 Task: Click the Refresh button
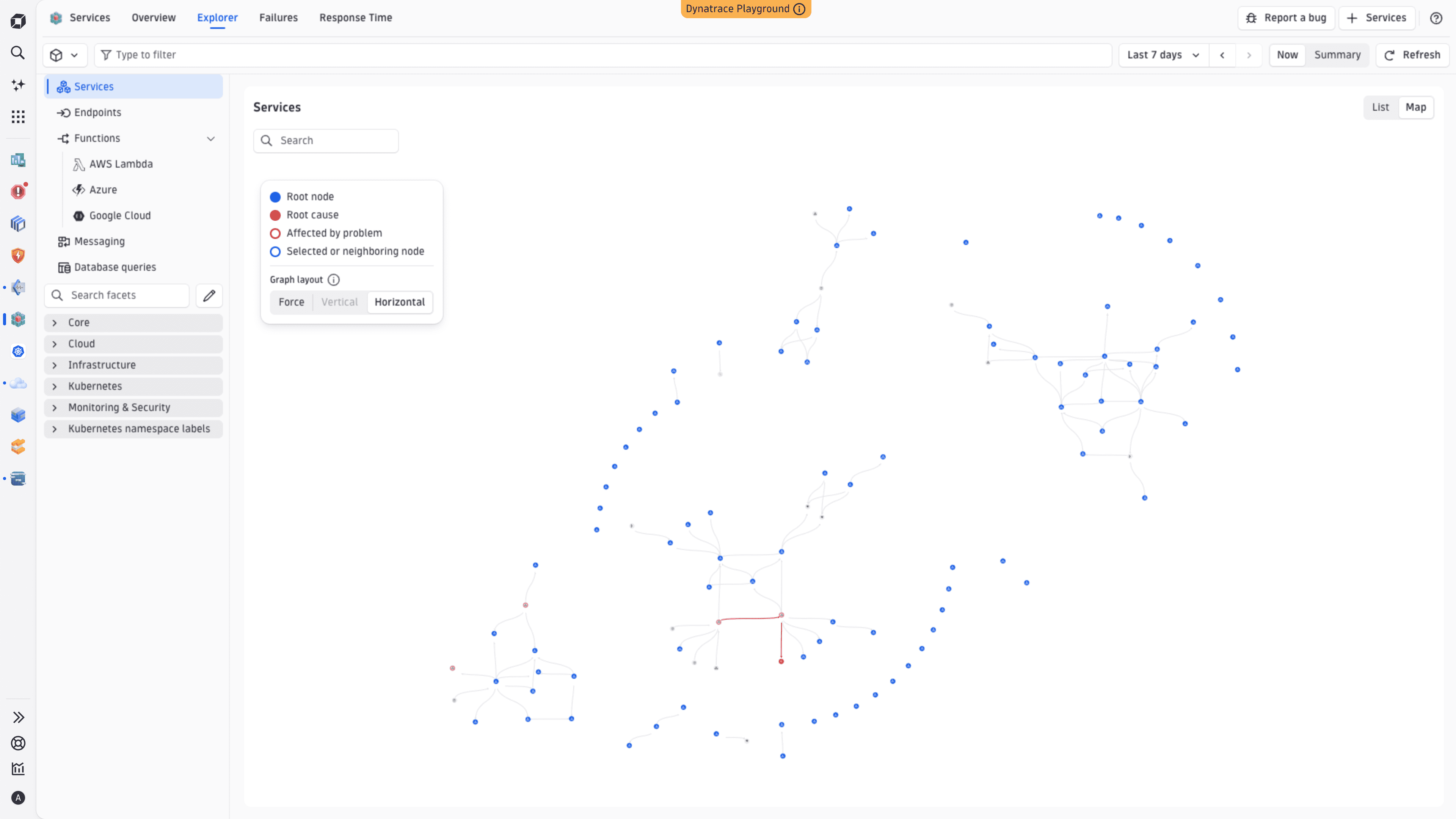(x=1412, y=55)
